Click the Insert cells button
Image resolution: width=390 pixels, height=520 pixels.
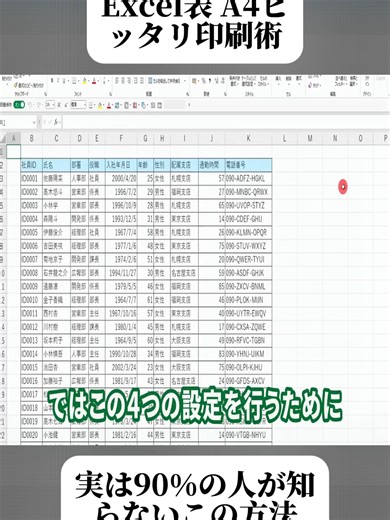pyautogui.click(x=278, y=81)
